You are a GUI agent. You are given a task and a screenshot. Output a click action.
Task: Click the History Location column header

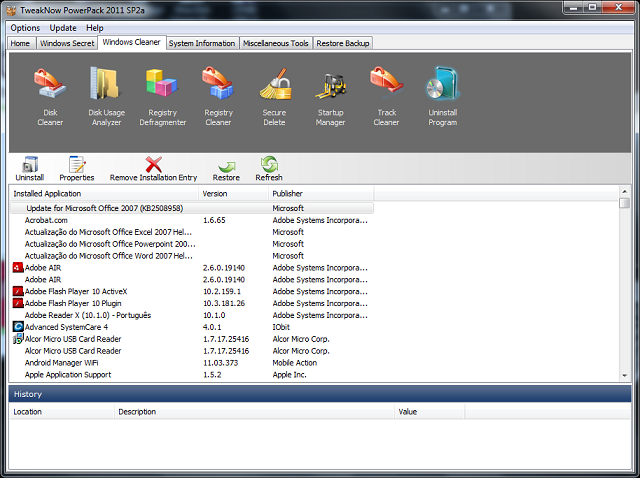tap(62, 412)
